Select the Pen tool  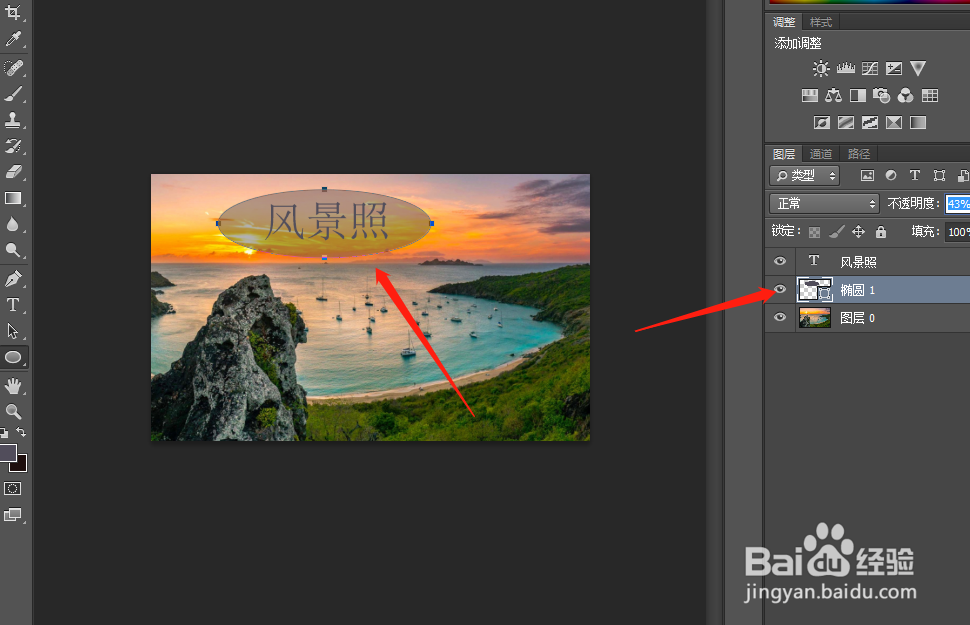pos(13,278)
